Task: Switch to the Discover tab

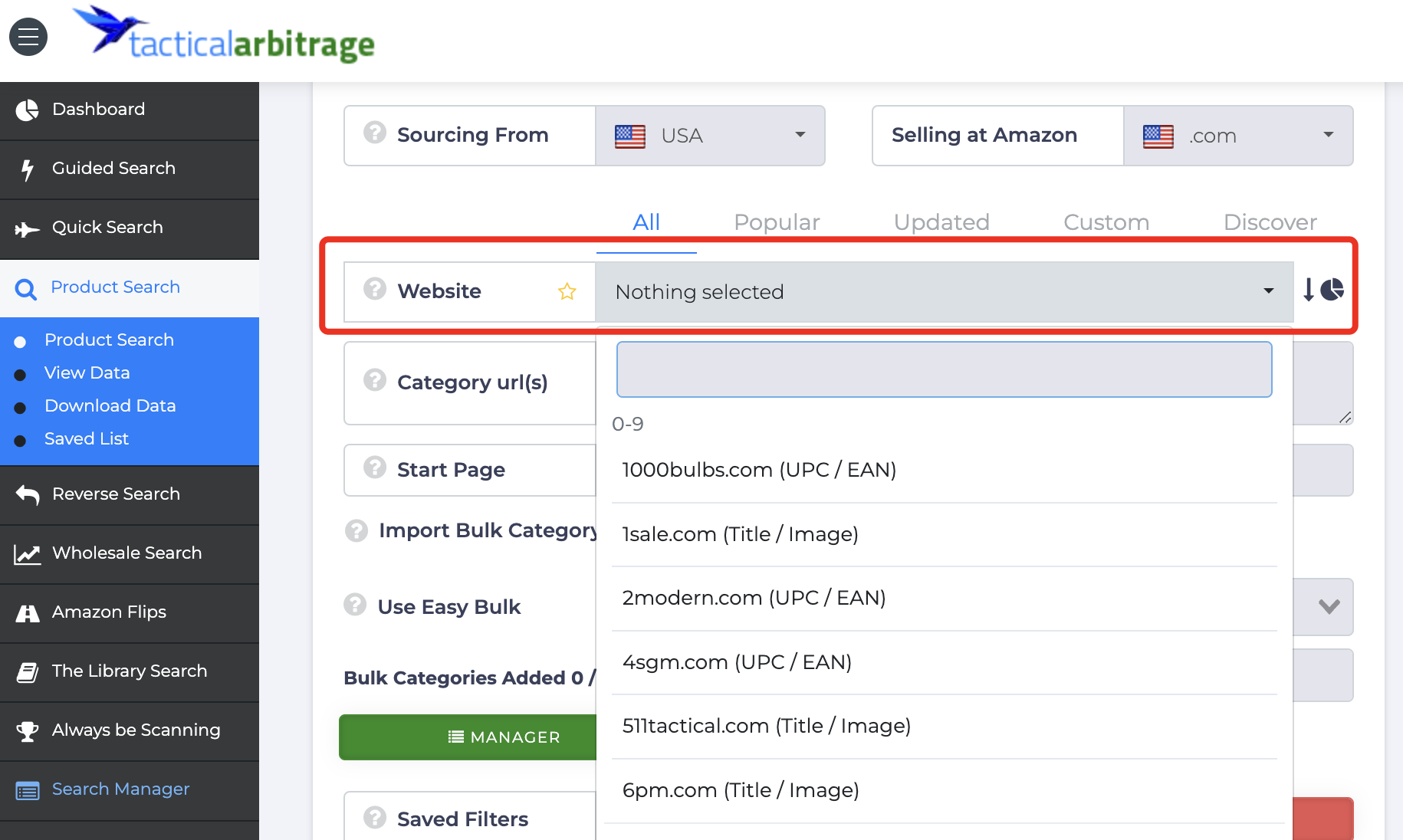Action: [x=1270, y=222]
